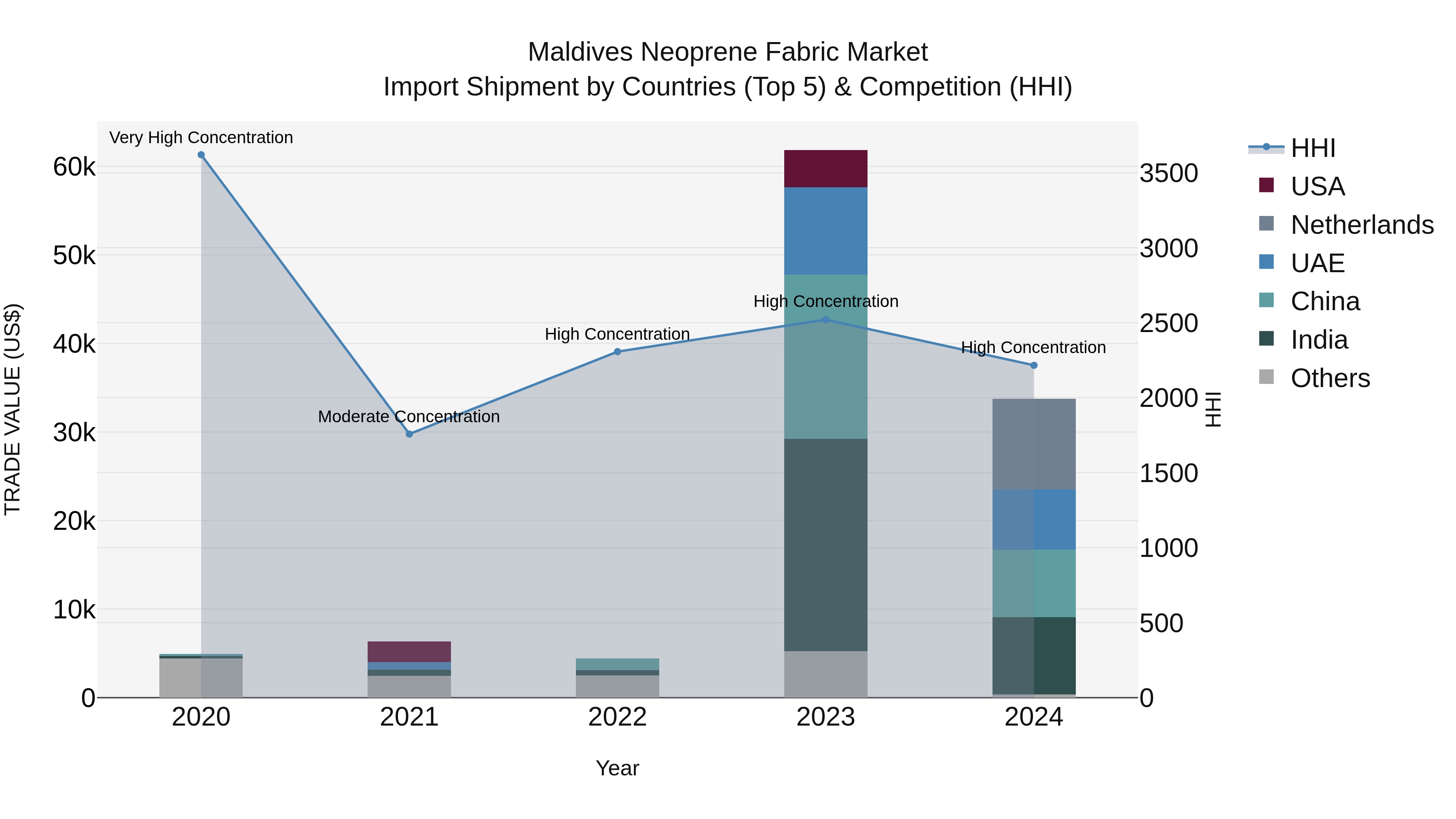
Task: Click the China segment of the 2023 bar
Action: tap(825, 357)
